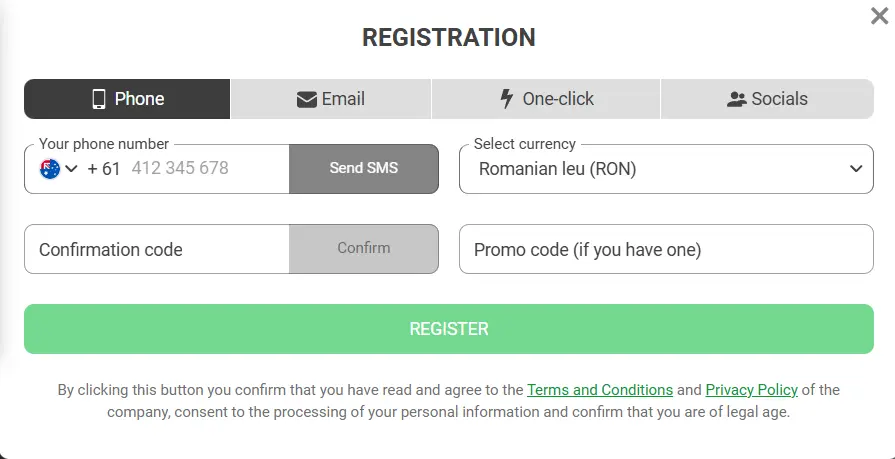This screenshot has height=459, width=895.
Task: Close the registration dialog with the X
Action: [x=880, y=15]
